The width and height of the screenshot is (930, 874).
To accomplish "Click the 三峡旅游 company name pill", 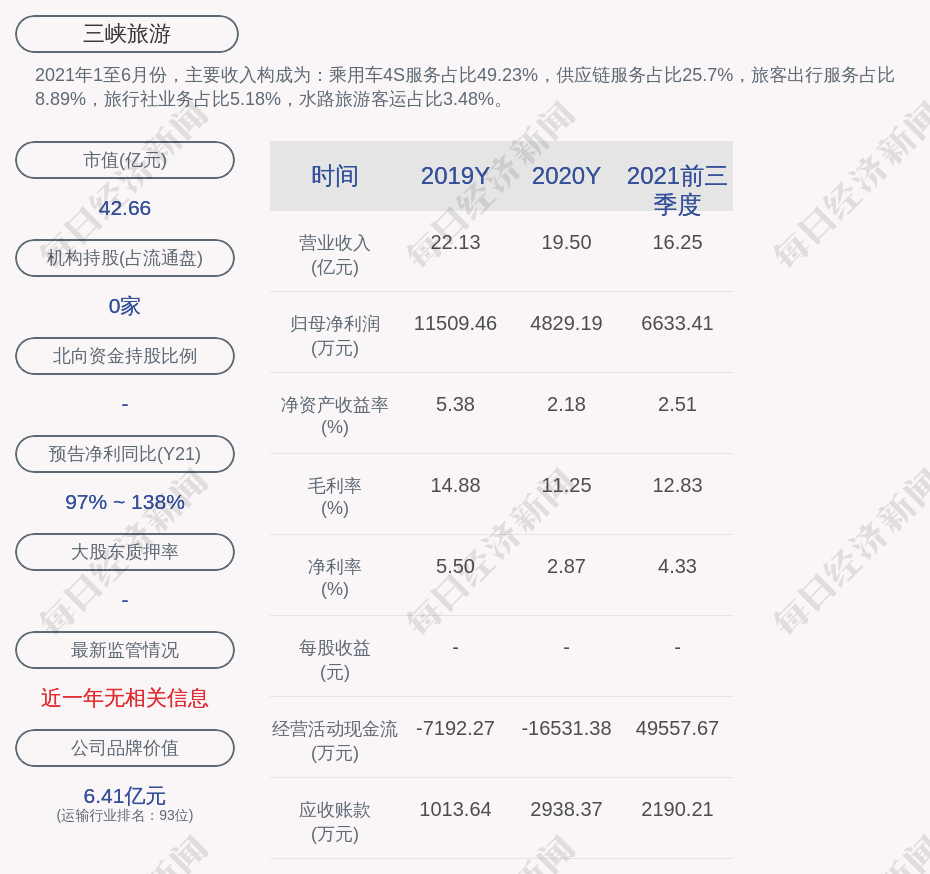I will click(x=127, y=34).
